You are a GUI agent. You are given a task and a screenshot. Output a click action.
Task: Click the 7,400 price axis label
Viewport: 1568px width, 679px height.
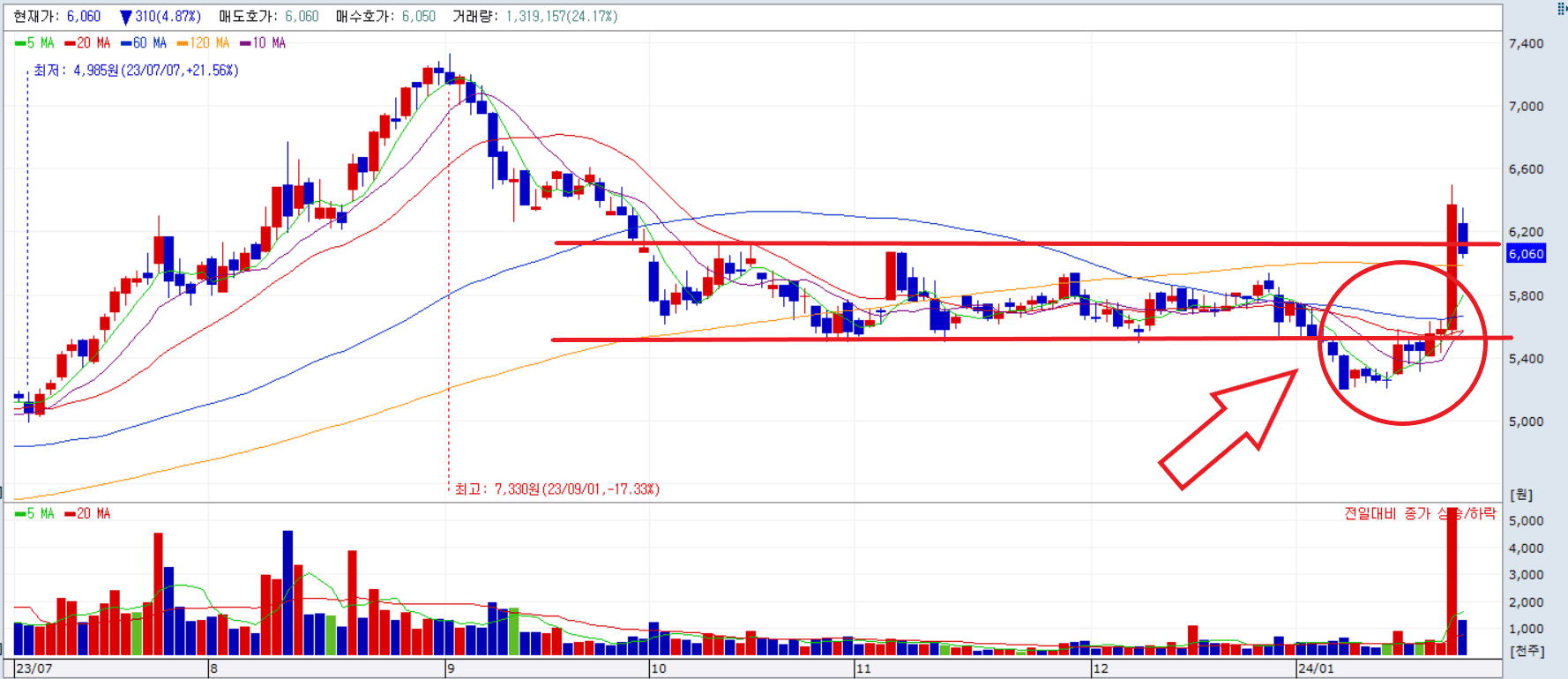(1526, 43)
